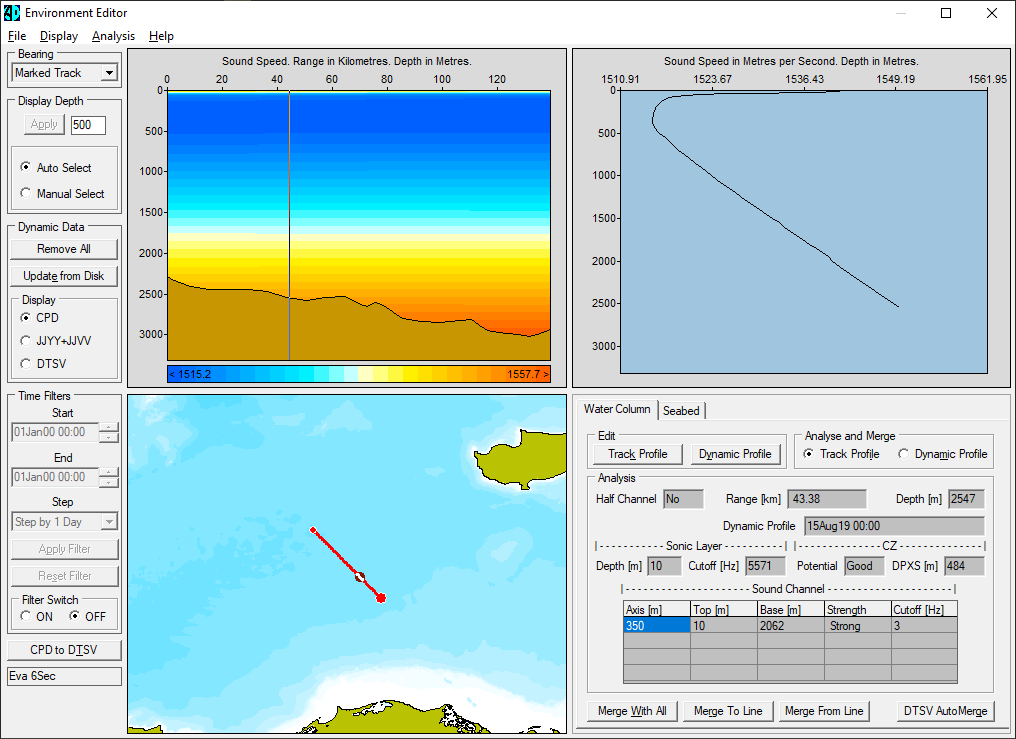Select the Axis cell showing 350

pyautogui.click(x=656, y=626)
